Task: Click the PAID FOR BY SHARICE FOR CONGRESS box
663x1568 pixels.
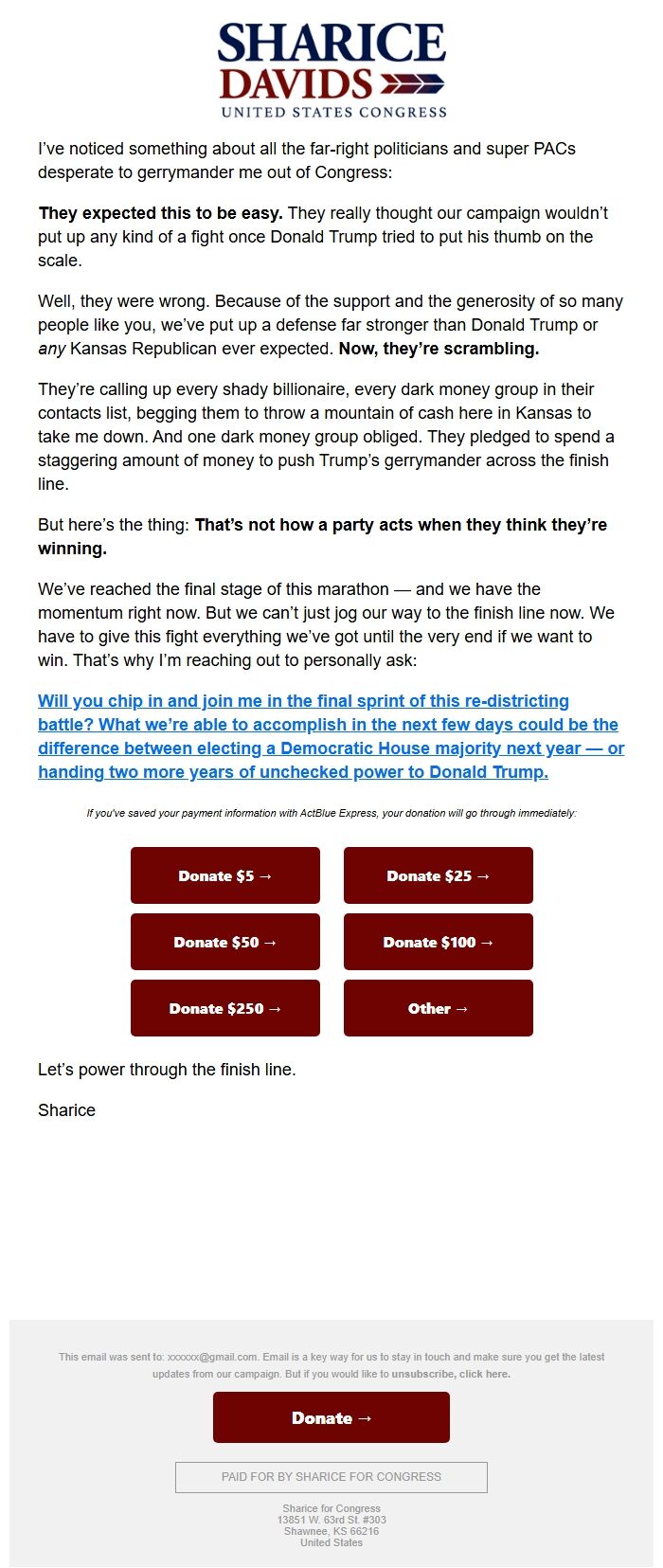Action: [x=331, y=1476]
